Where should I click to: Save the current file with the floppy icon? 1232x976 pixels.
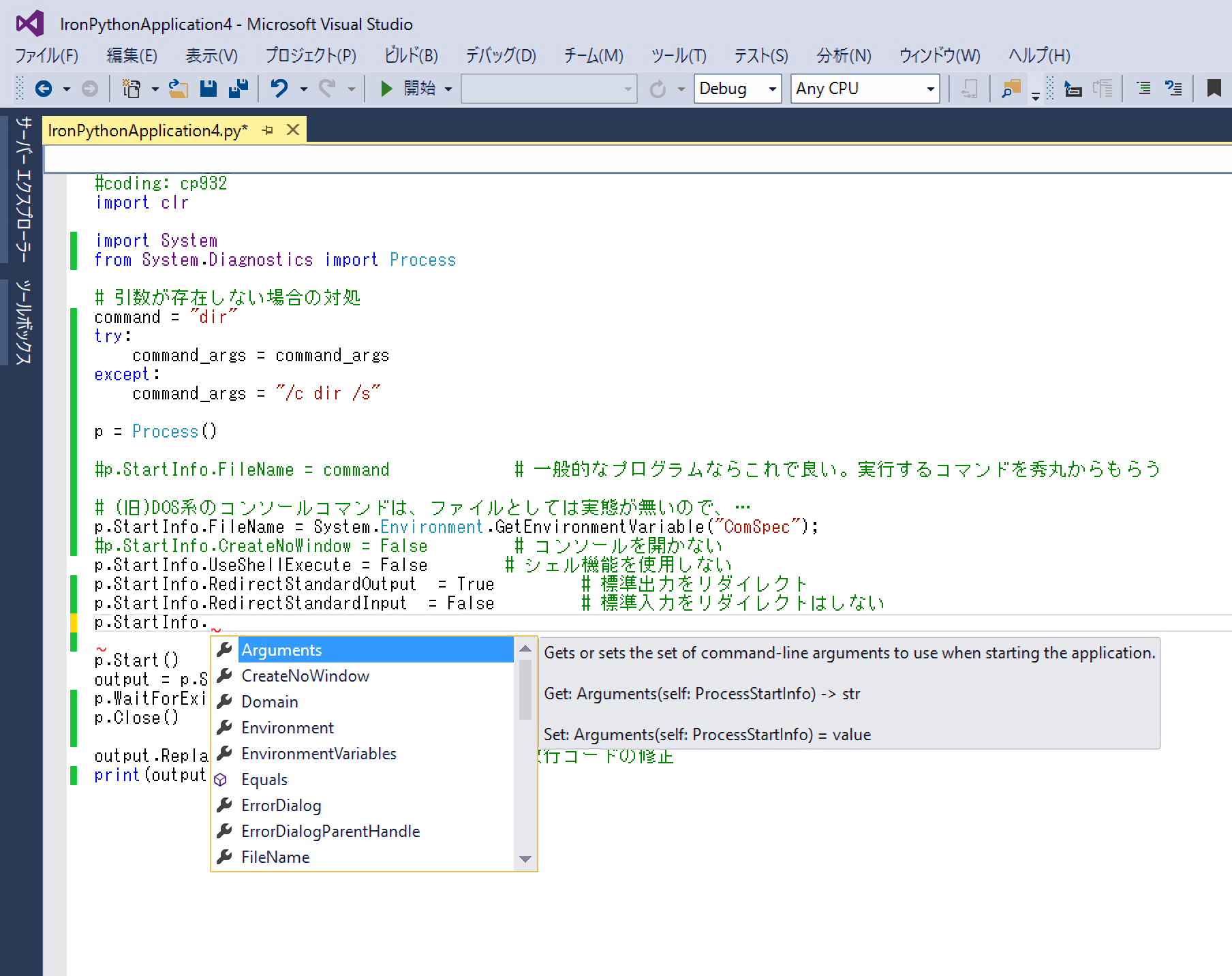tap(209, 89)
